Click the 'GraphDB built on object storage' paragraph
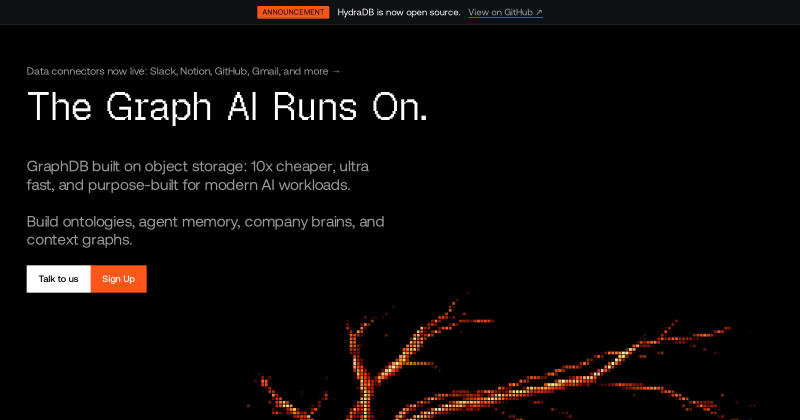The image size is (800, 420). coord(198,176)
